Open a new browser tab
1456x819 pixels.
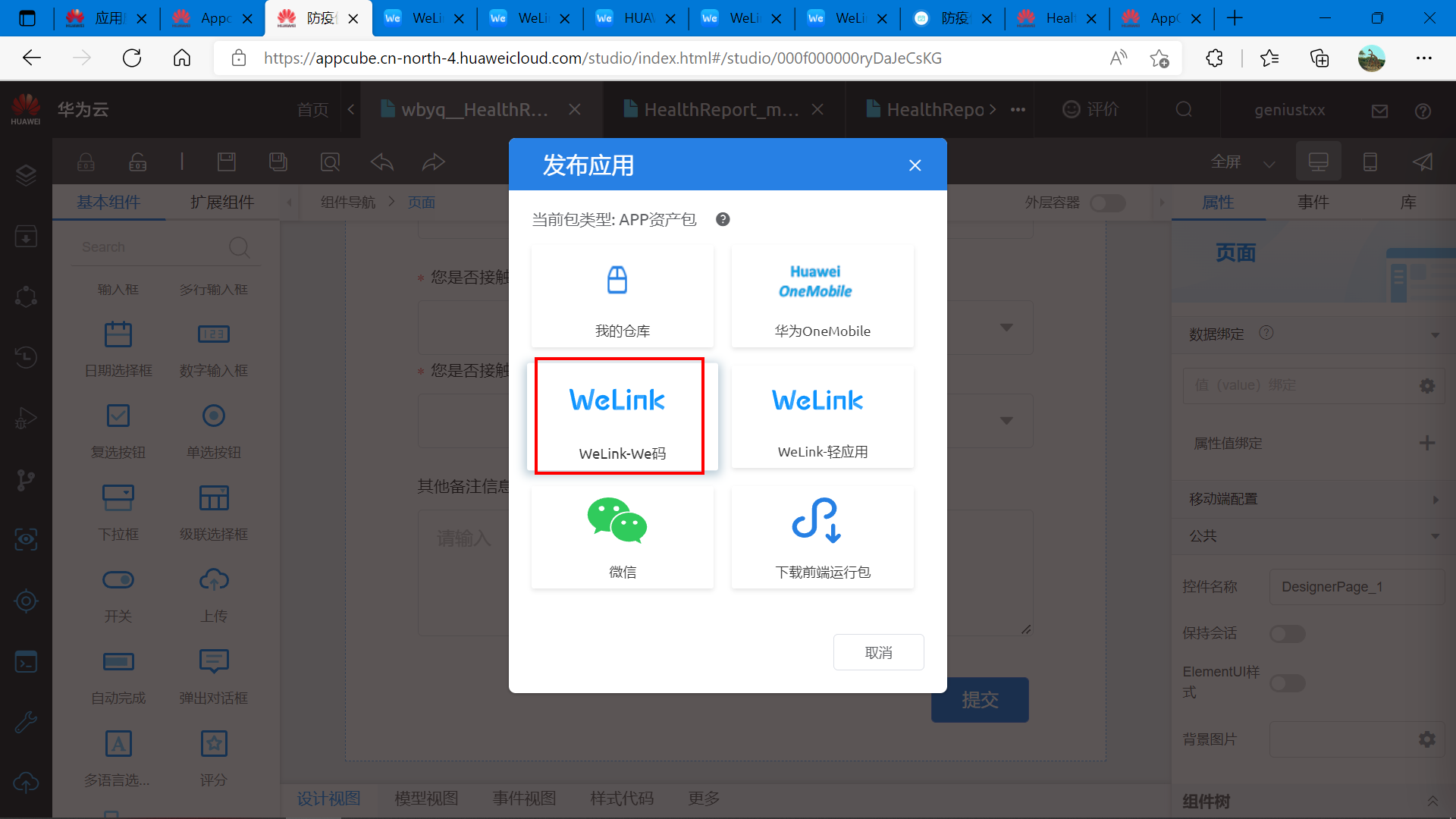tap(1235, 18)
